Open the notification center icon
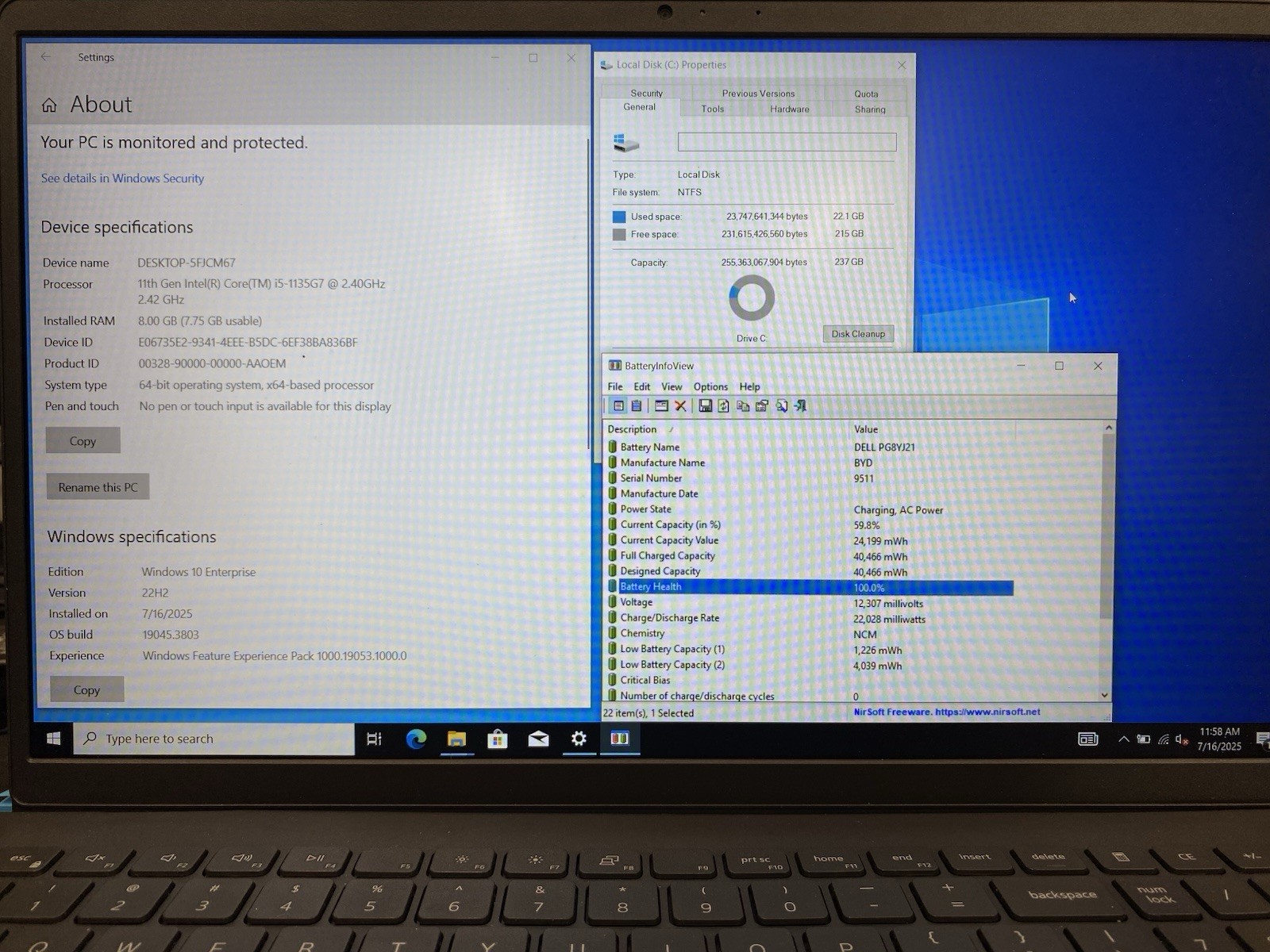The image size is (1270, 952). pyautogui.click(x=1262, y=739)
